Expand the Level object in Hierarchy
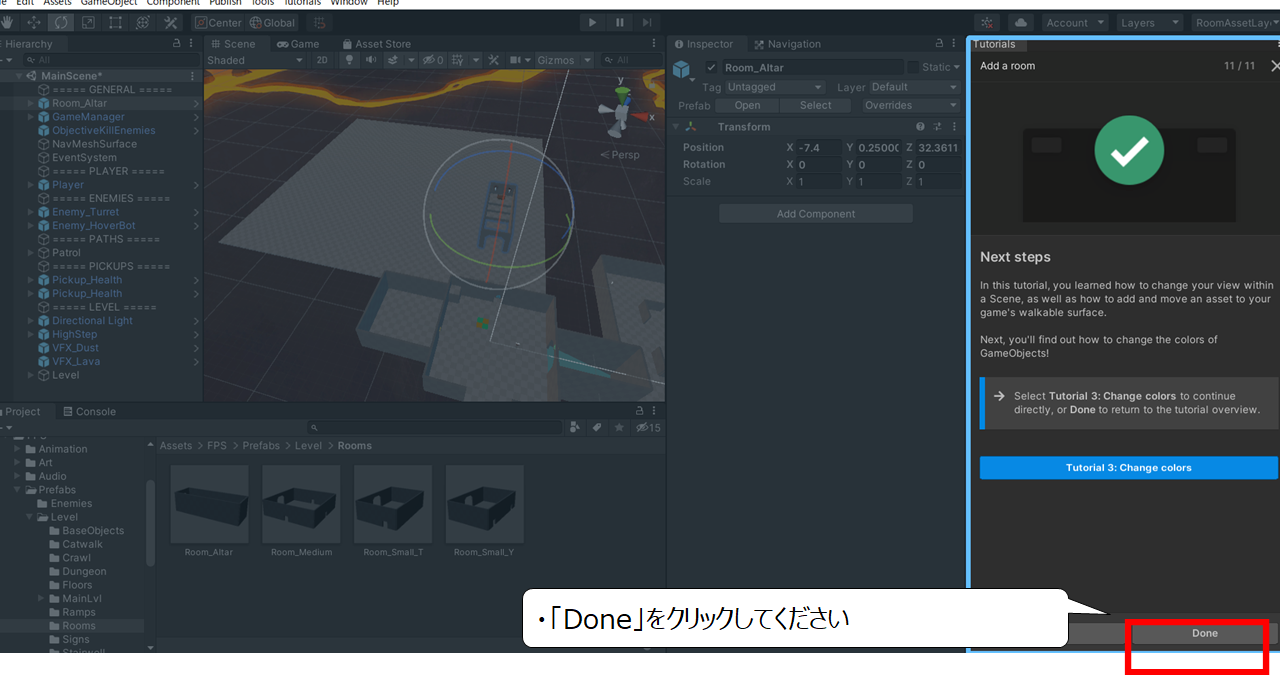Viewport: 1280px width, 675px height. pos(30,375)
